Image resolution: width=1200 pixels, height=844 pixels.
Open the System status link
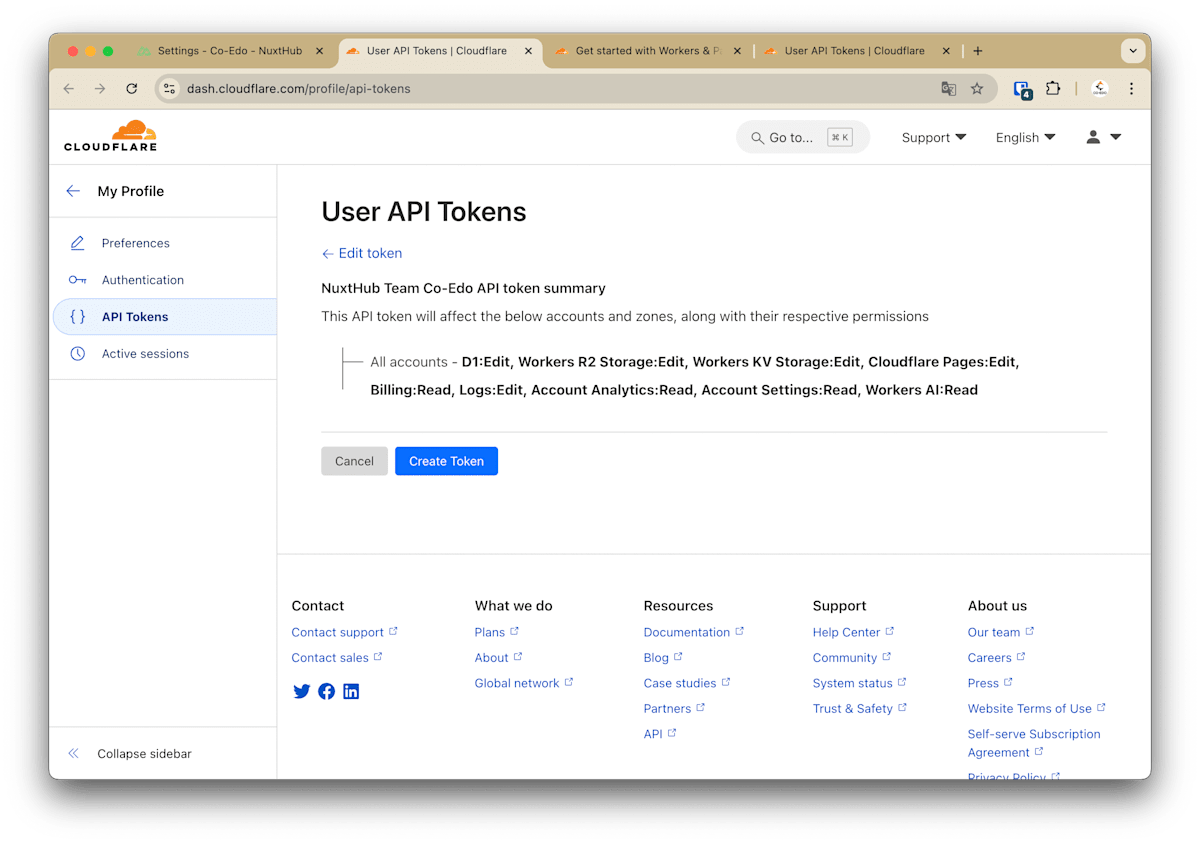click(860, 683)
